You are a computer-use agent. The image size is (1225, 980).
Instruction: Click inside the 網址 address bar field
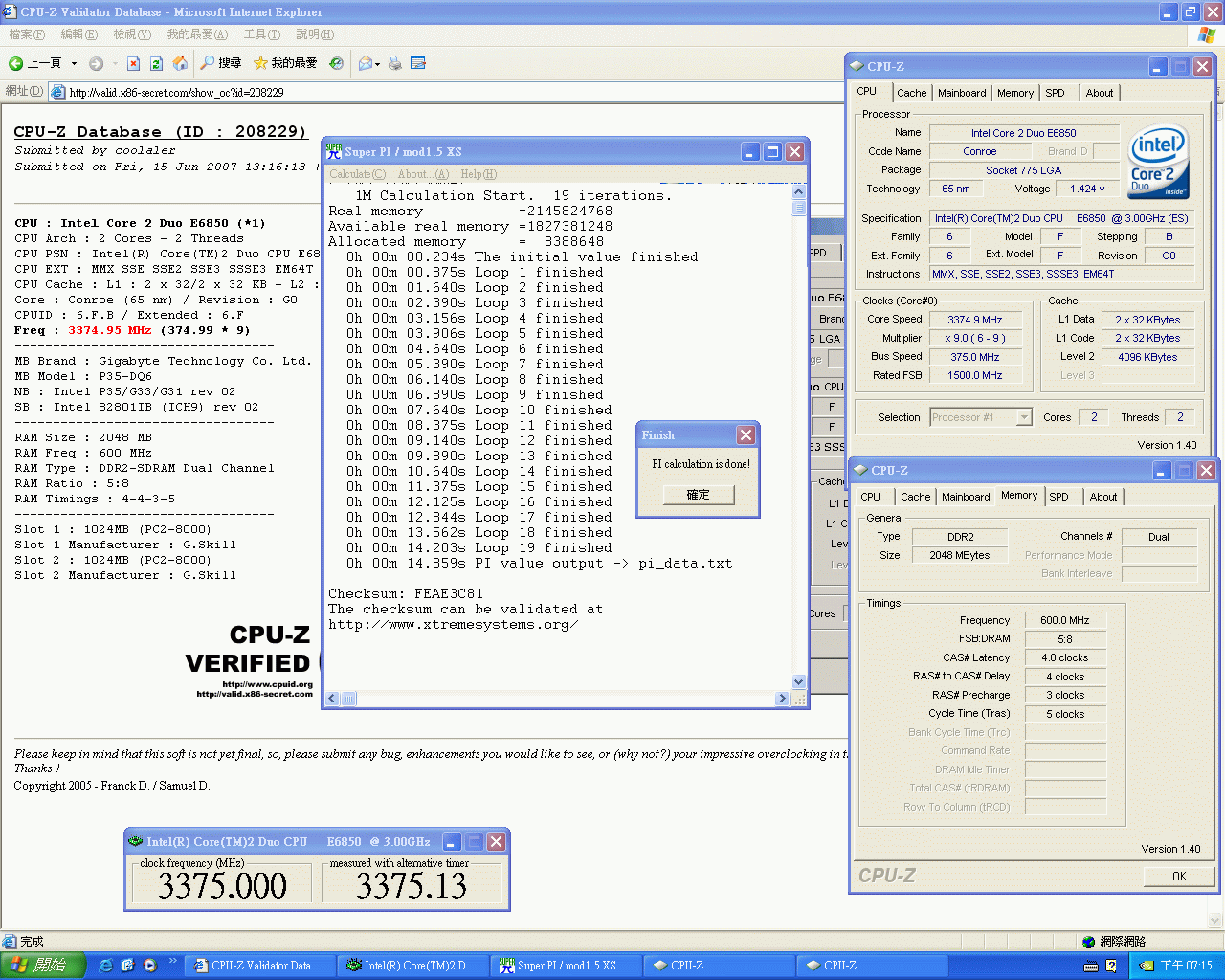pos(383,92)
